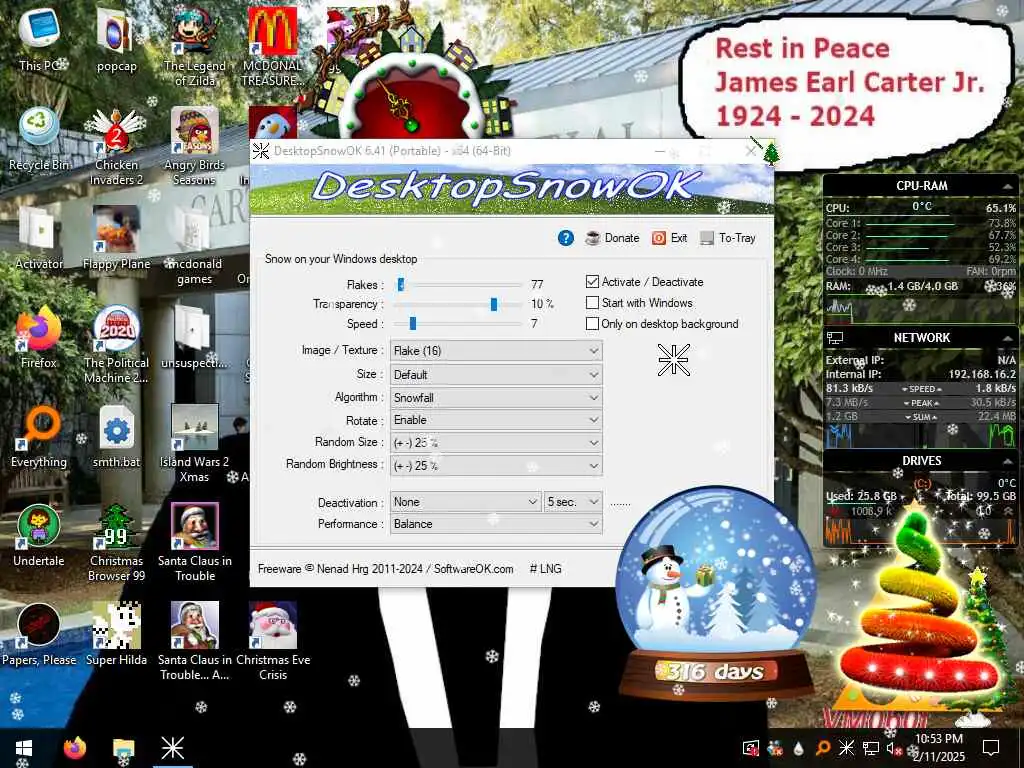
Task: Open the Rotate dropdown showing Enable
Action: pyautogui.click(x=496, y=420)
